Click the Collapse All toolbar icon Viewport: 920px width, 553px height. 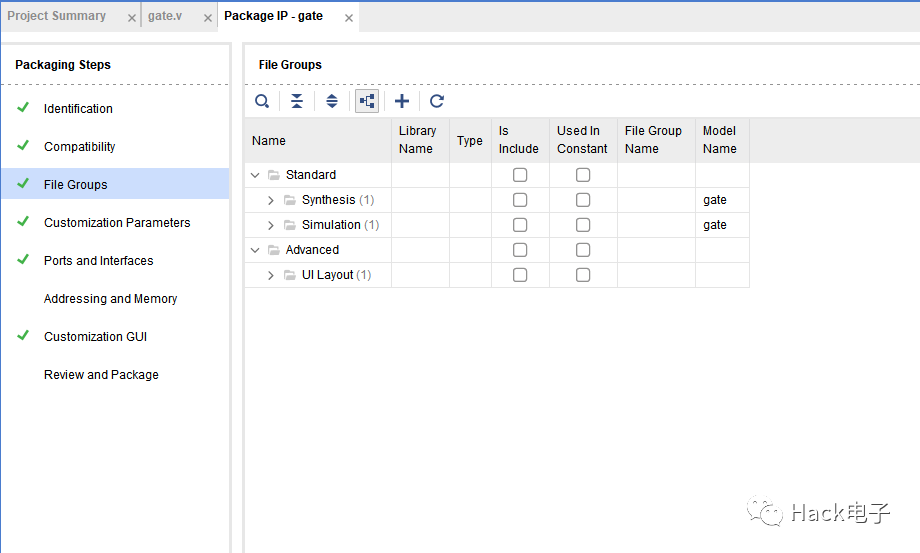pos(297,101)
